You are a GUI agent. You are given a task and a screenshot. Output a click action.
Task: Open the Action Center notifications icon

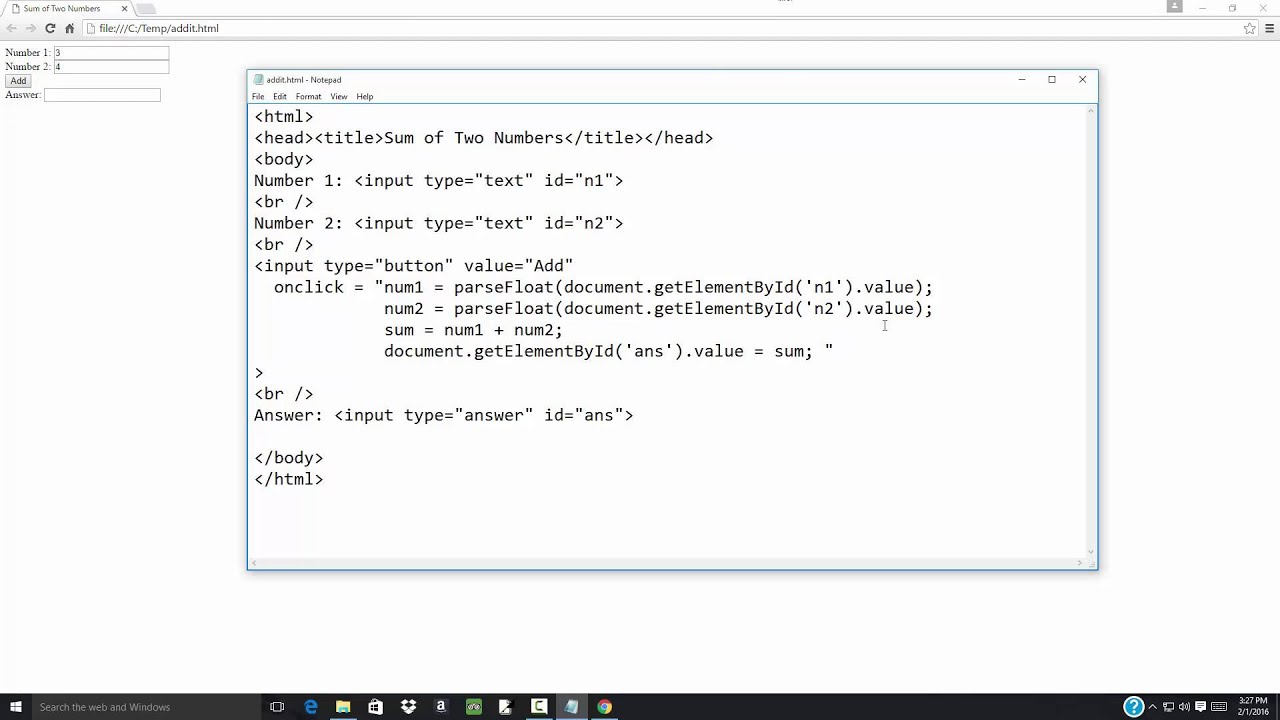[x=1201, y=707]
